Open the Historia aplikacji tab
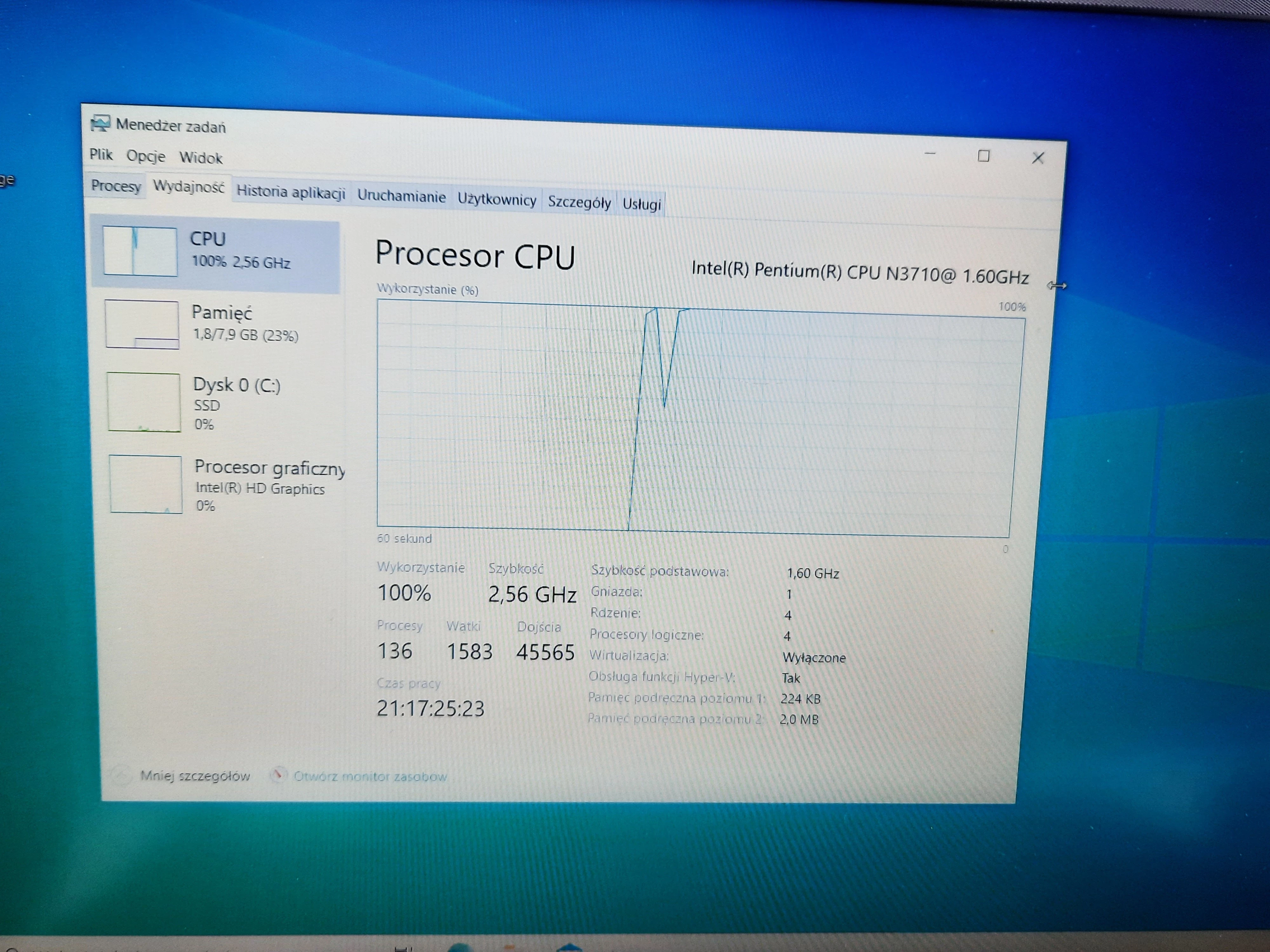Image resolution: width=1270 pixels, height=952 pixels. (x=291, y=192)
